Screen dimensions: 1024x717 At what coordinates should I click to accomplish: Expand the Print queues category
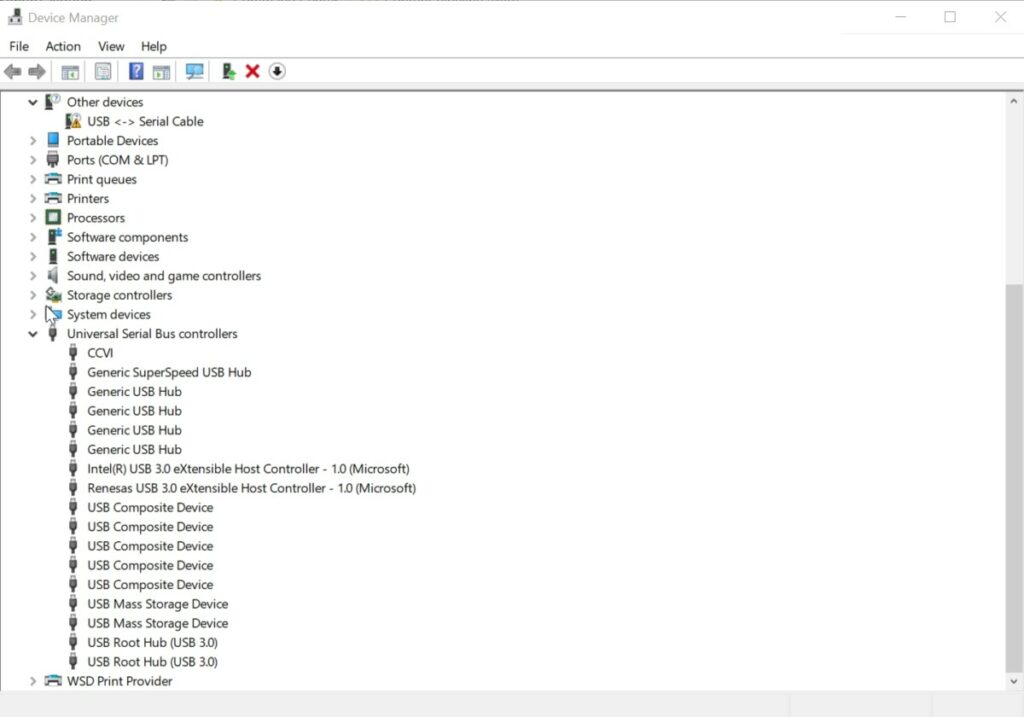[x=33, y=179]
